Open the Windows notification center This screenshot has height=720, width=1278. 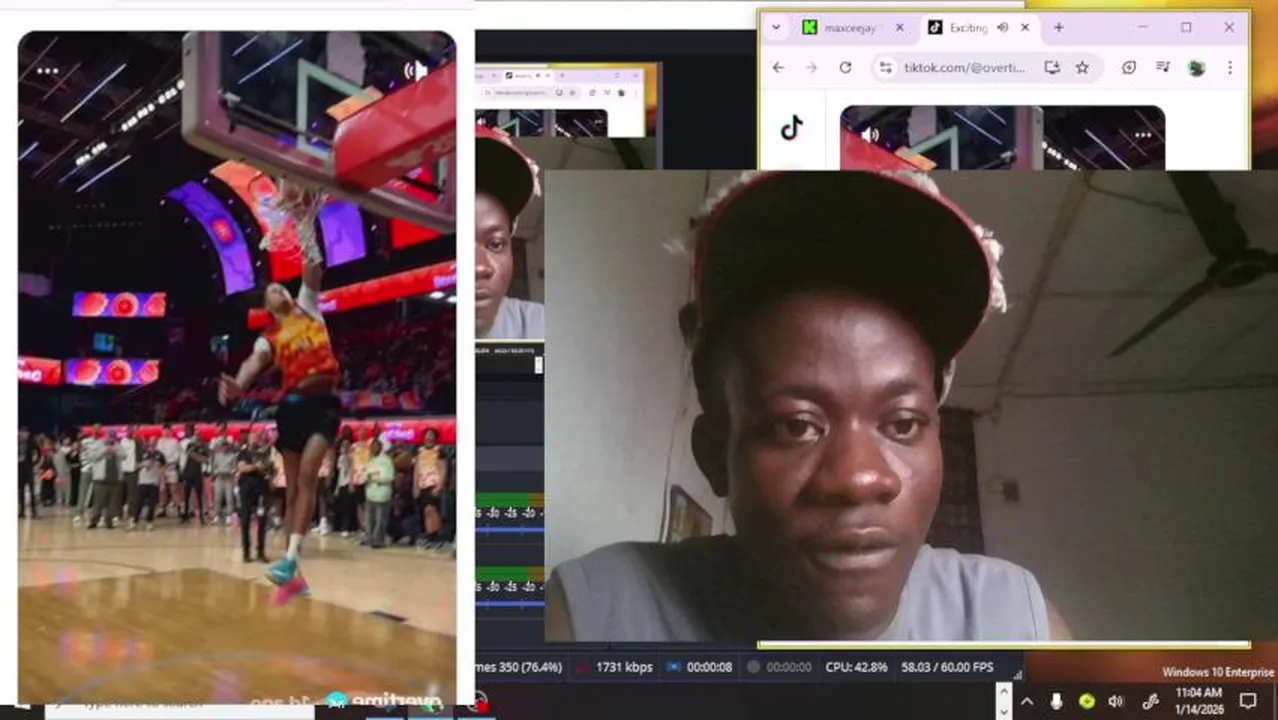(1248, 702)
